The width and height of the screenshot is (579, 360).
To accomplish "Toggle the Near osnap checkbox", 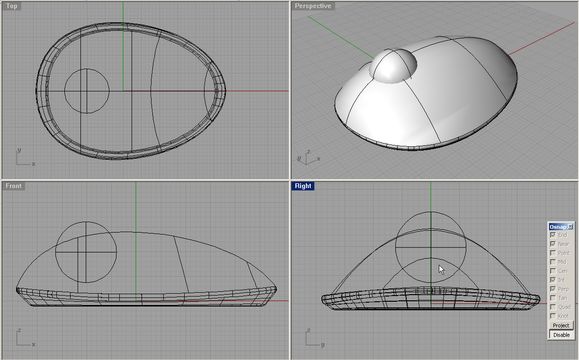I will click(553, 244).
